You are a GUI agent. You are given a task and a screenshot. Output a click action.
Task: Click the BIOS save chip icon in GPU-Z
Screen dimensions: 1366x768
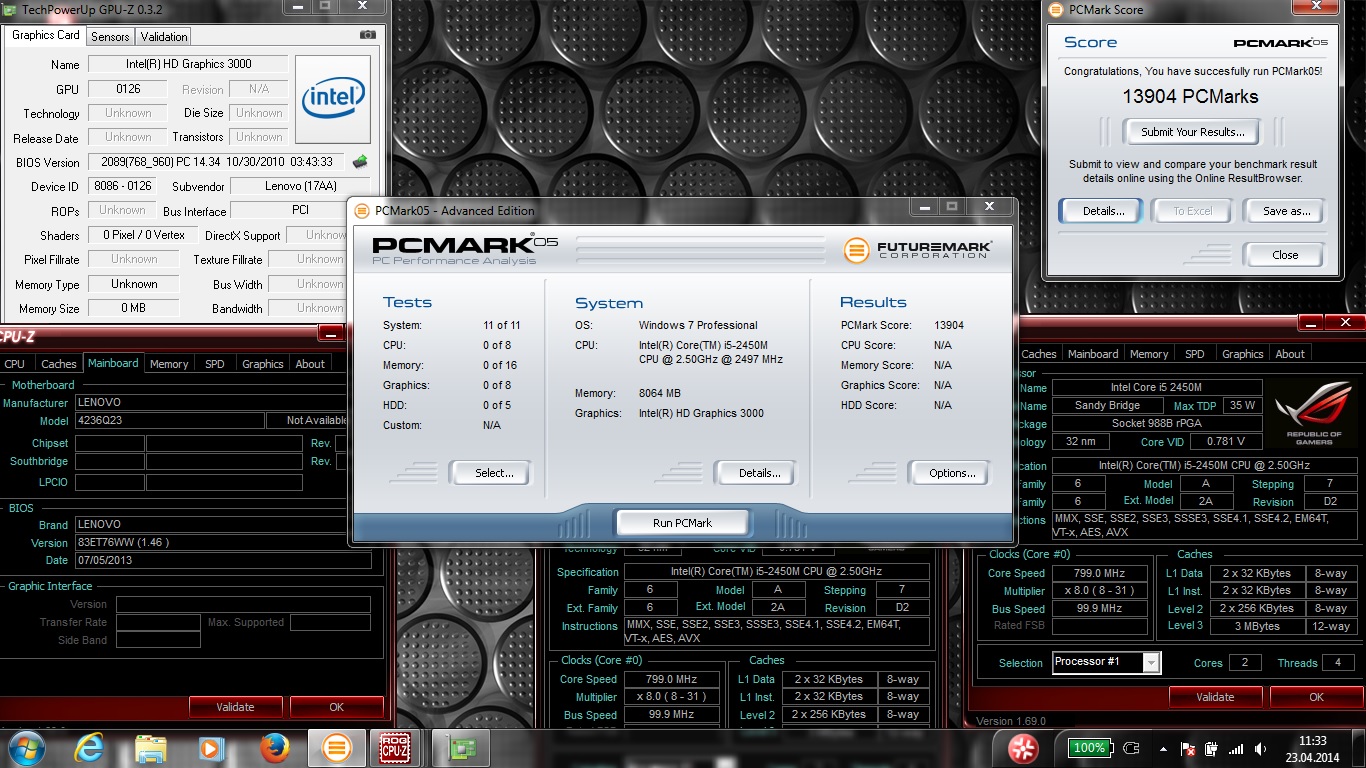point(360,162)
